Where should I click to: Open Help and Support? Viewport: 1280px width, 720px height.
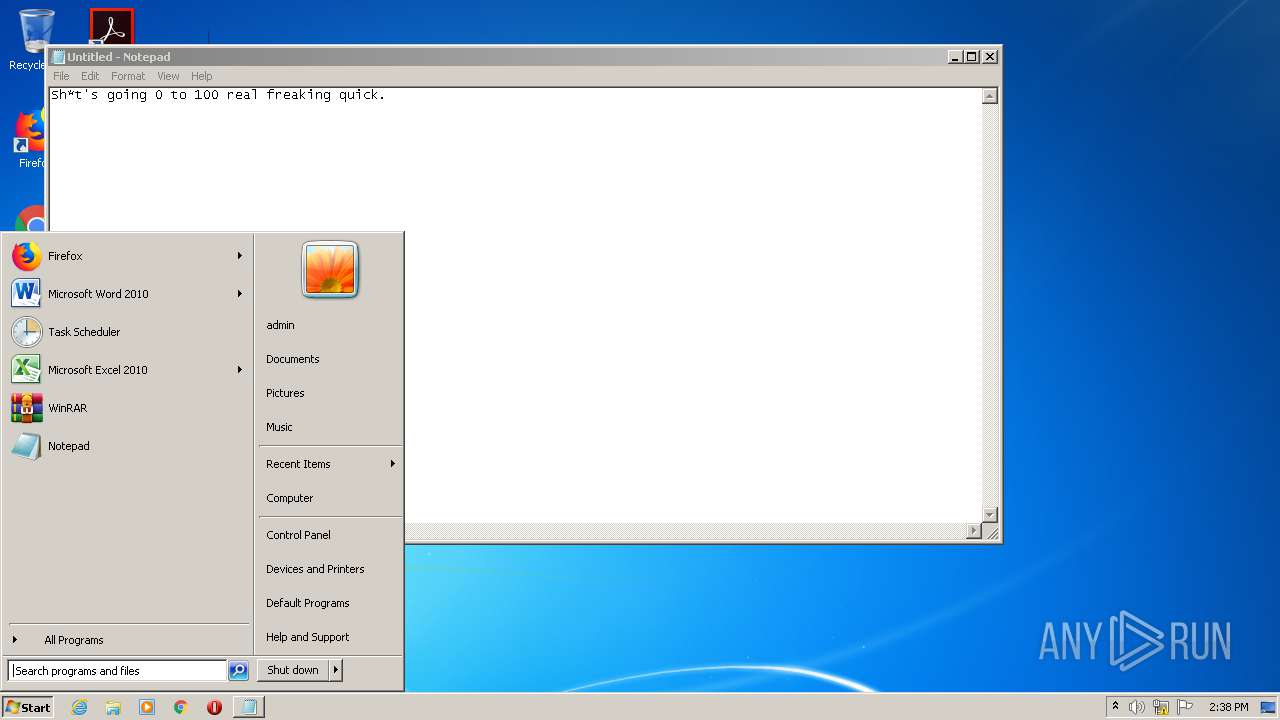[330, 637]
